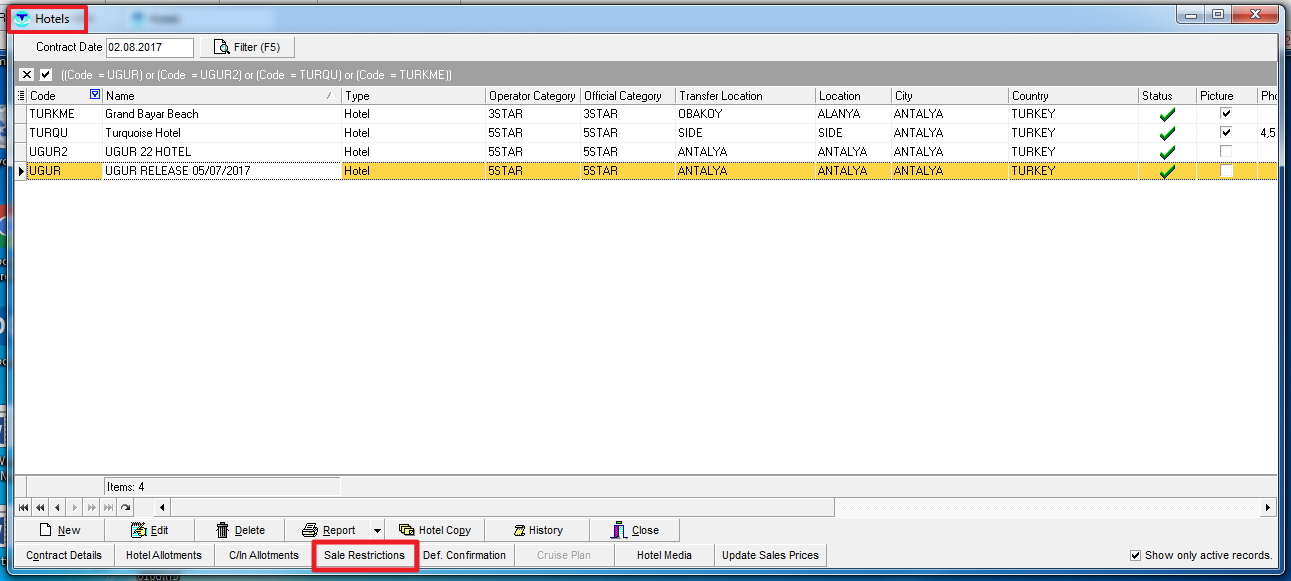Sort by the Name column header

[220, 96]
